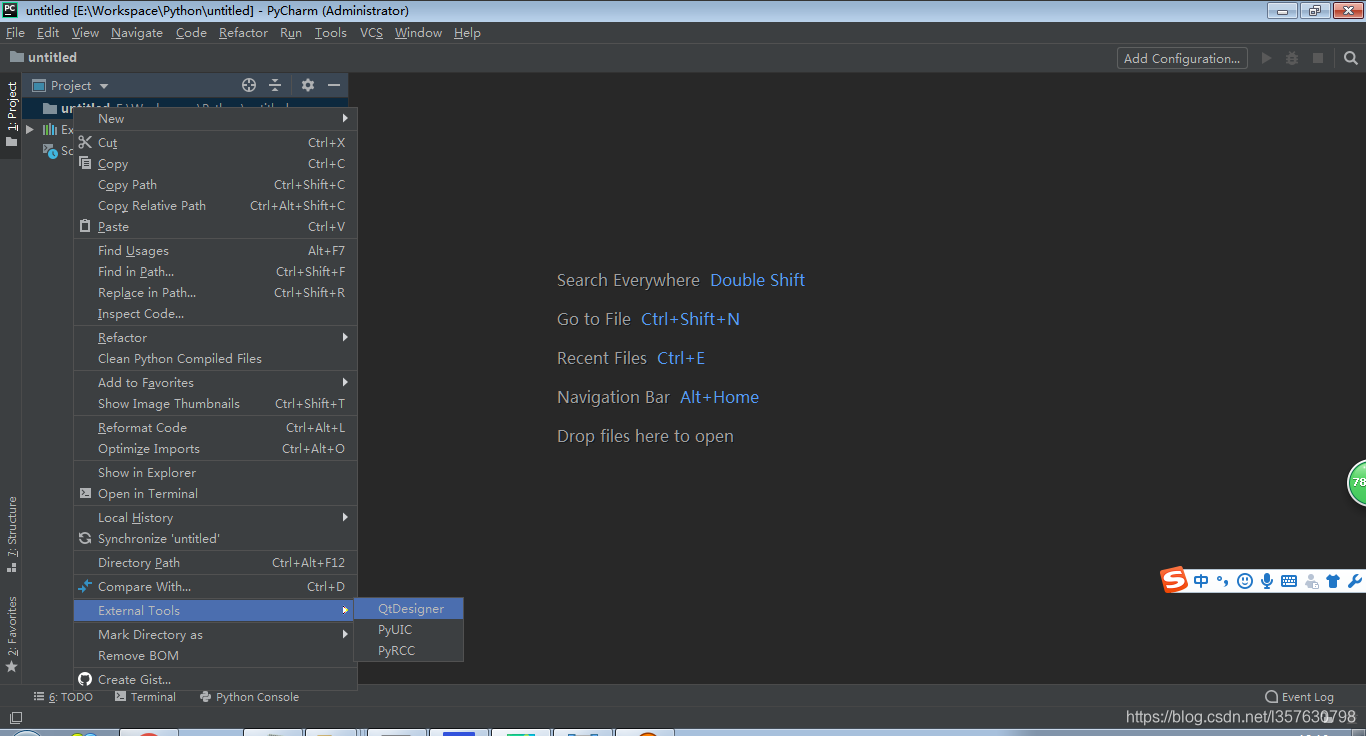The height and width of the screenshot is (736, 1366).
Task: Open the External Tools submenu
Action: (215, 610)
